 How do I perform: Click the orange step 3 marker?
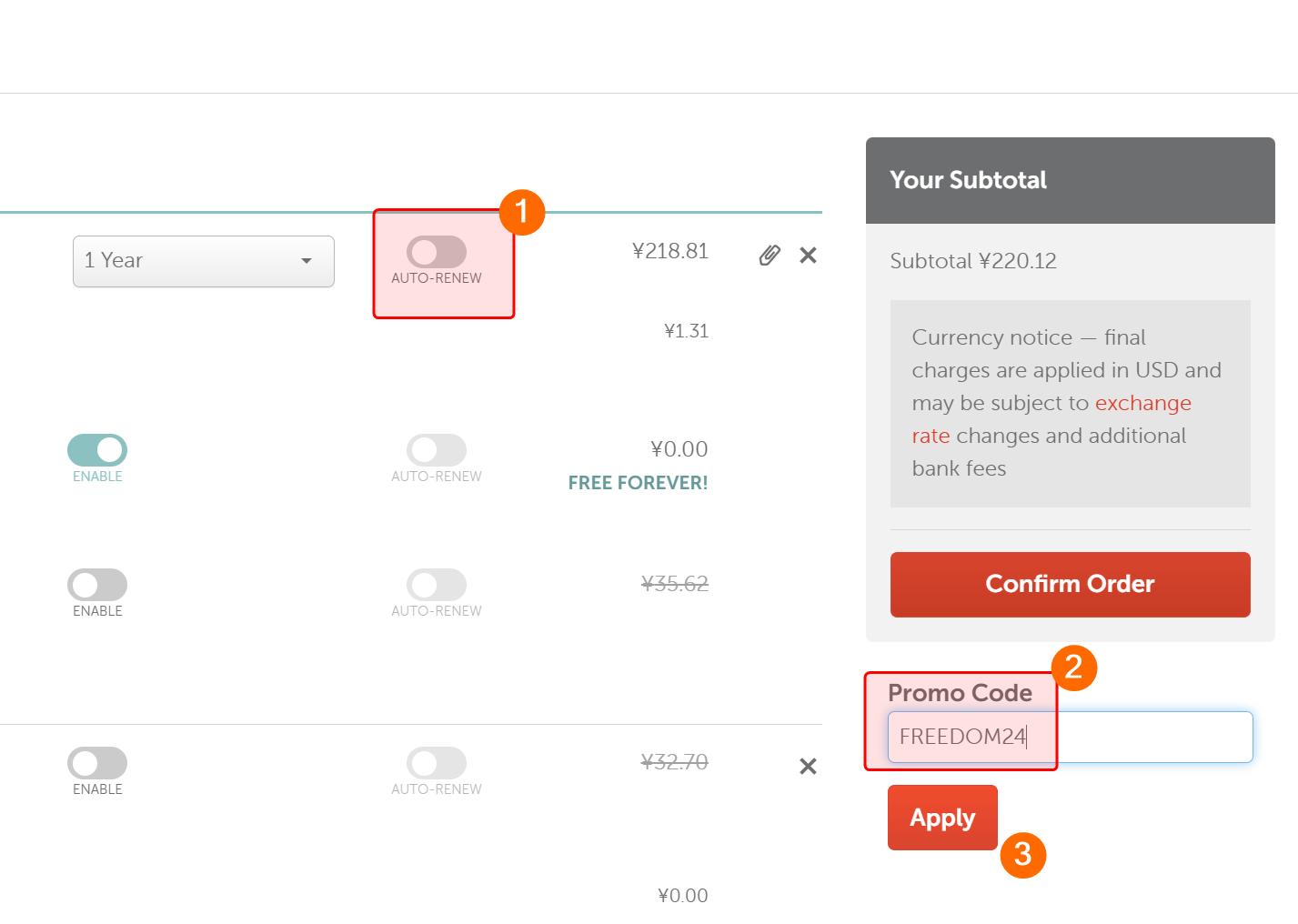point(1022,855)
